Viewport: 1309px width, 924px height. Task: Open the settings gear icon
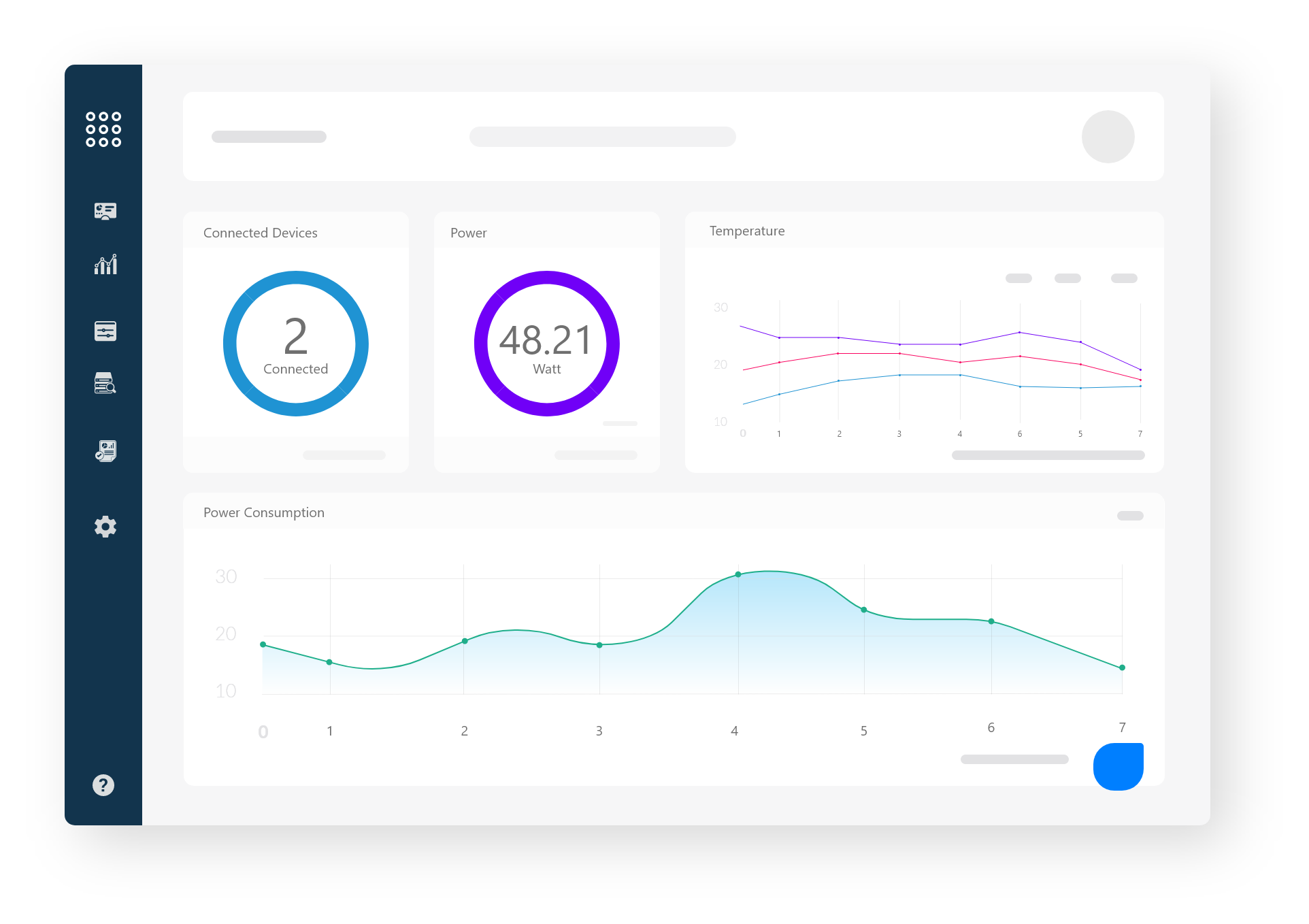[x=105, y=526]
